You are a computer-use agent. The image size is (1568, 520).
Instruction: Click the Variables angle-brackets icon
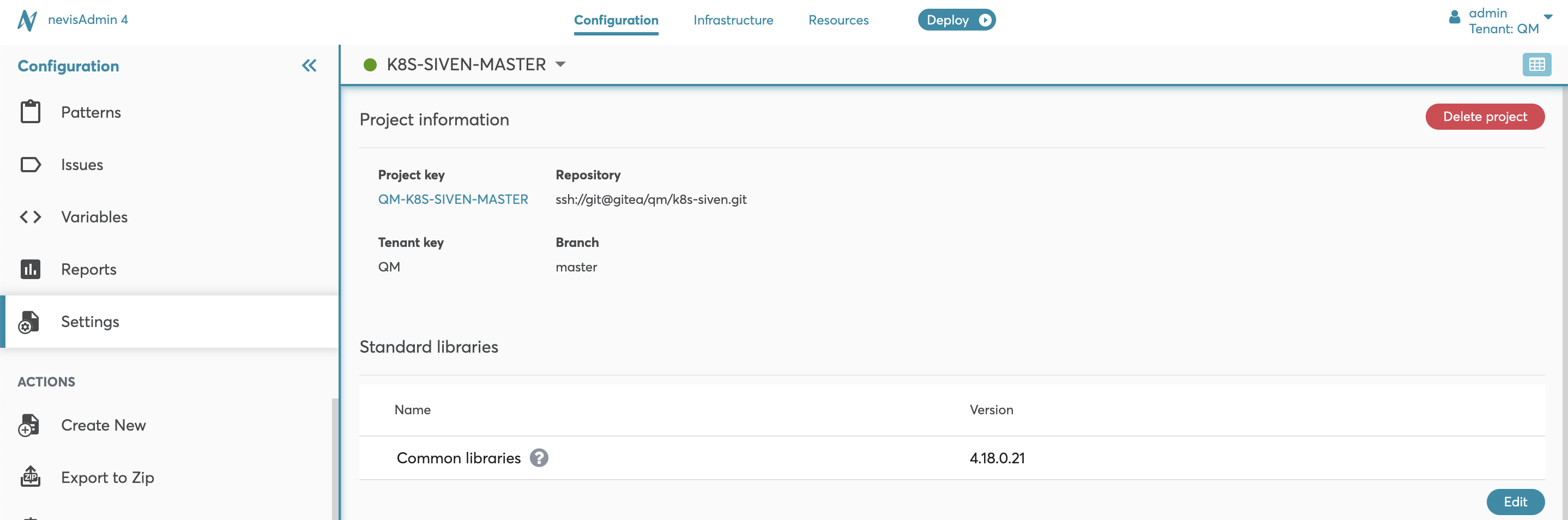tap(31, 217)
